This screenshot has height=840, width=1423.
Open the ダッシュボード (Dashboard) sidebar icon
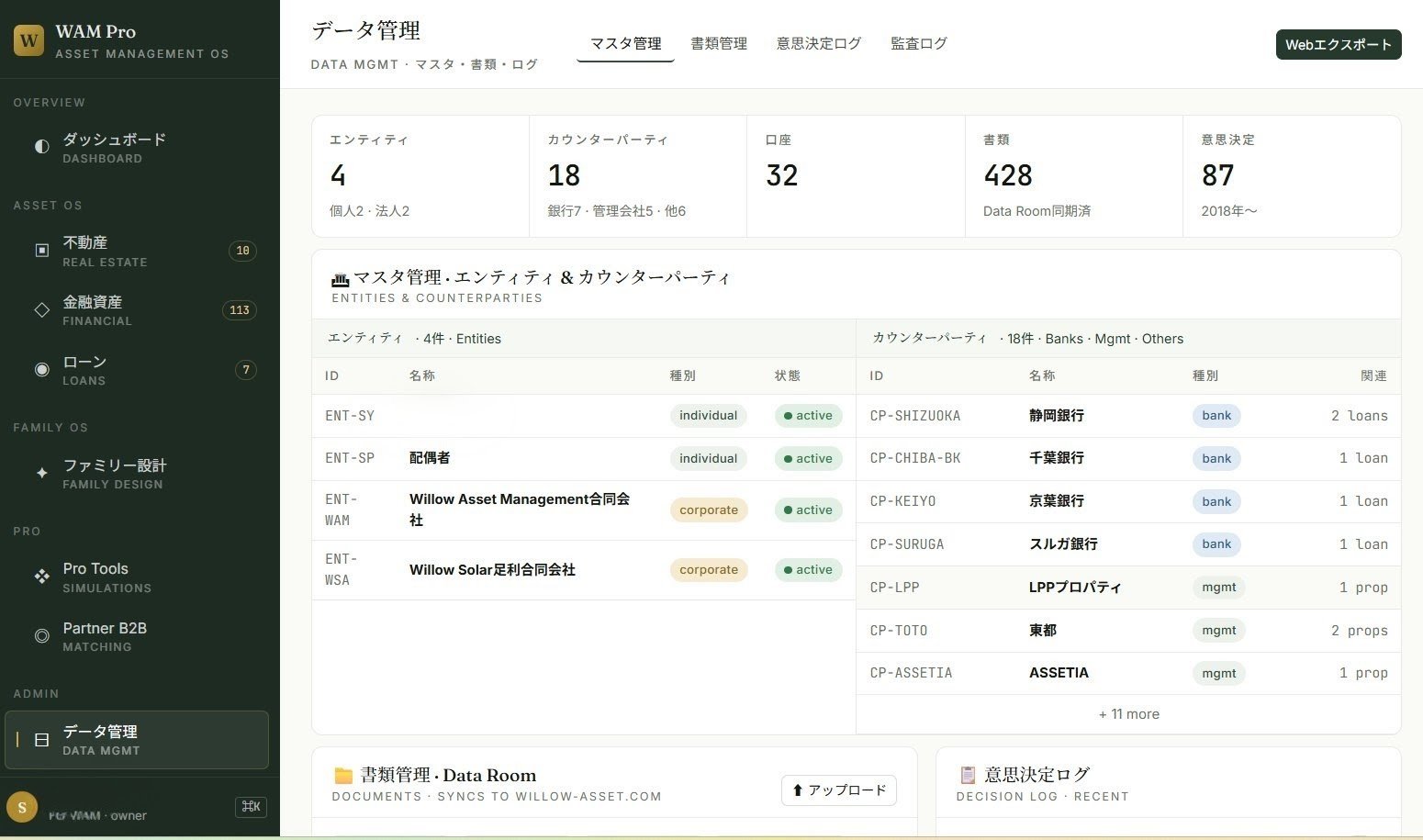click(x=41, y=147)
